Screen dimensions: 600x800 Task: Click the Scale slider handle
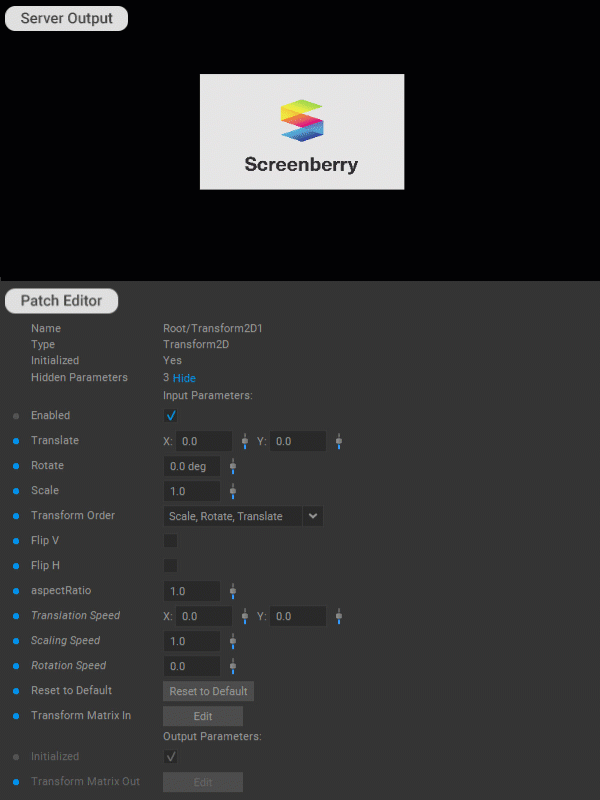tap(233, 491)
